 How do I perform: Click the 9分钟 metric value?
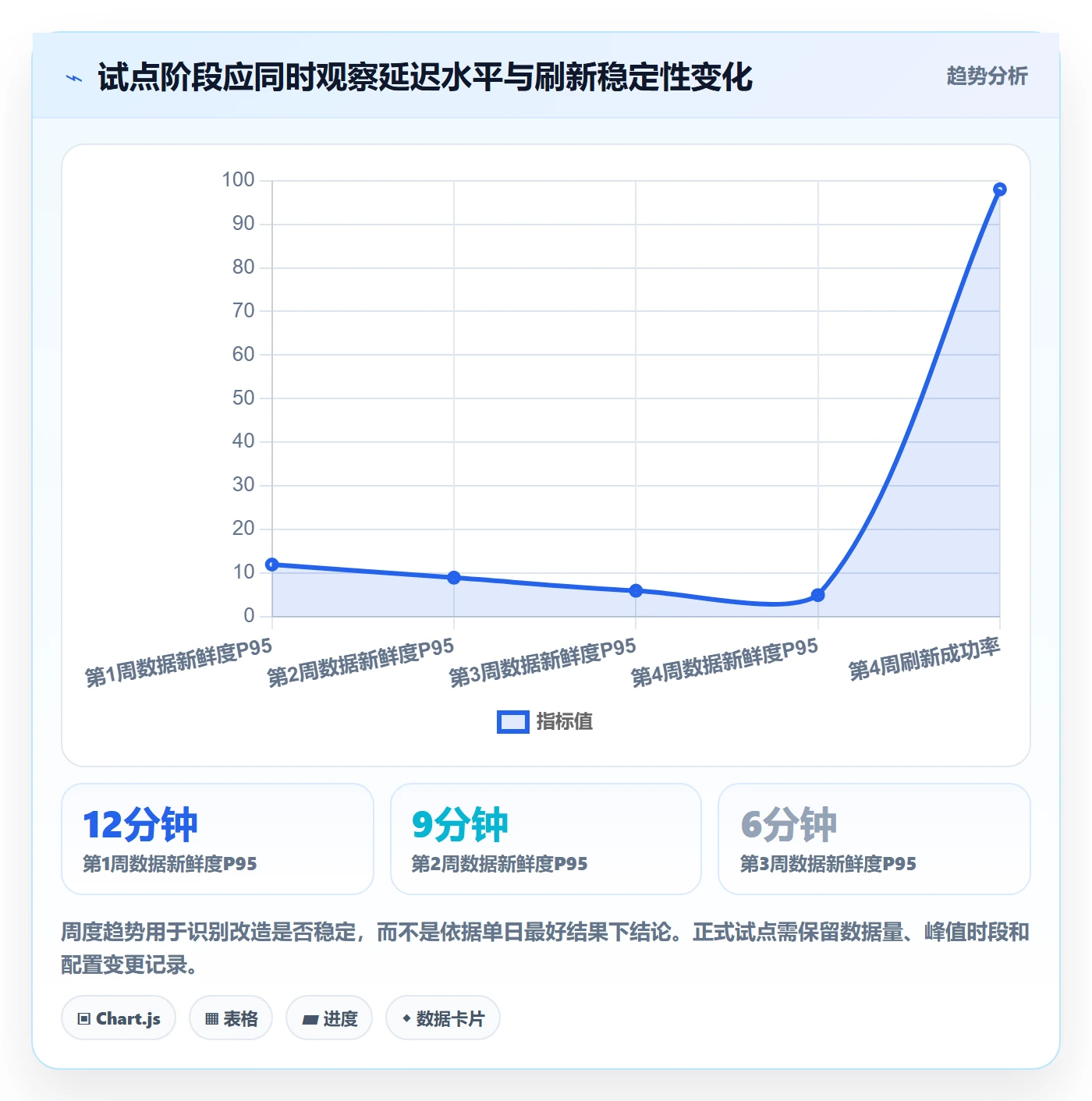pos(460,824)
